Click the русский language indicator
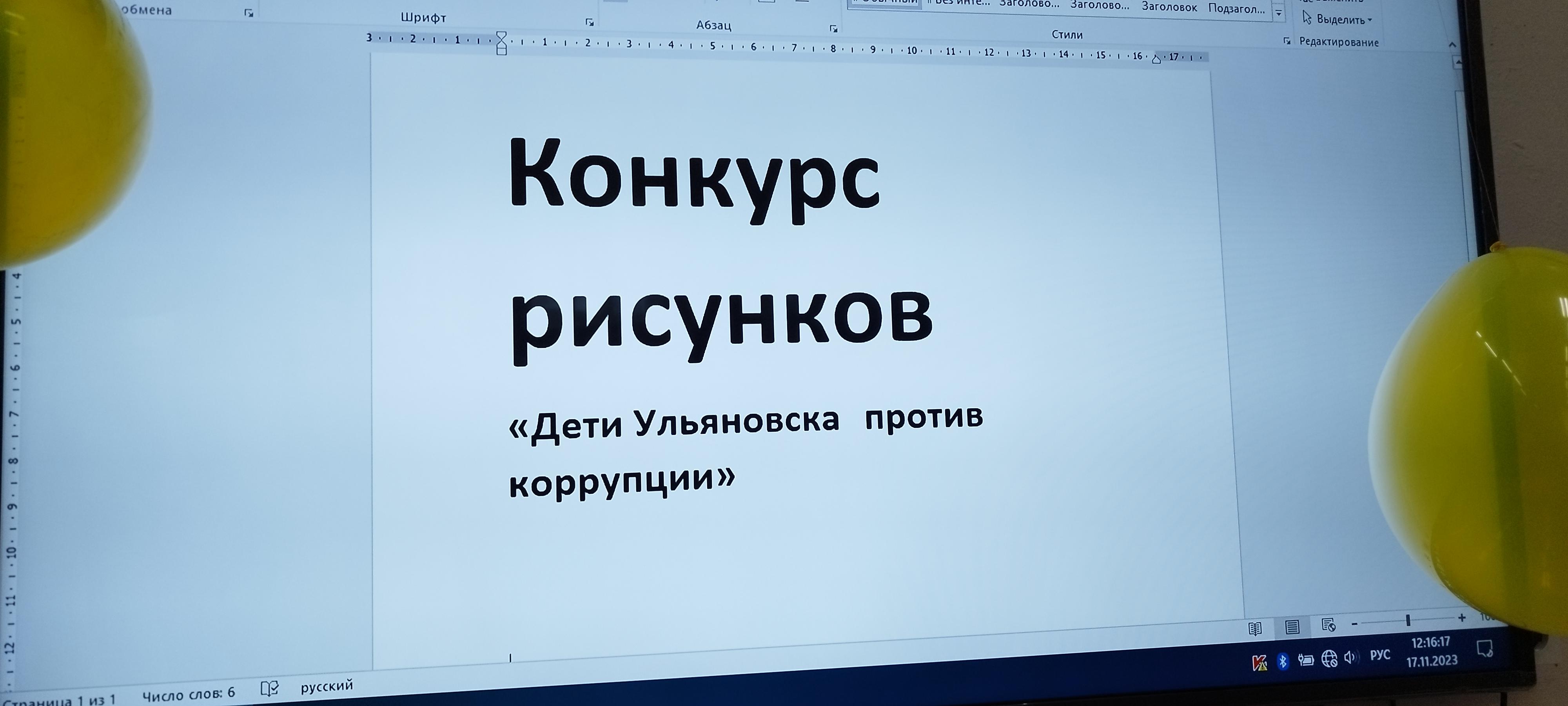 click(327, 686)
